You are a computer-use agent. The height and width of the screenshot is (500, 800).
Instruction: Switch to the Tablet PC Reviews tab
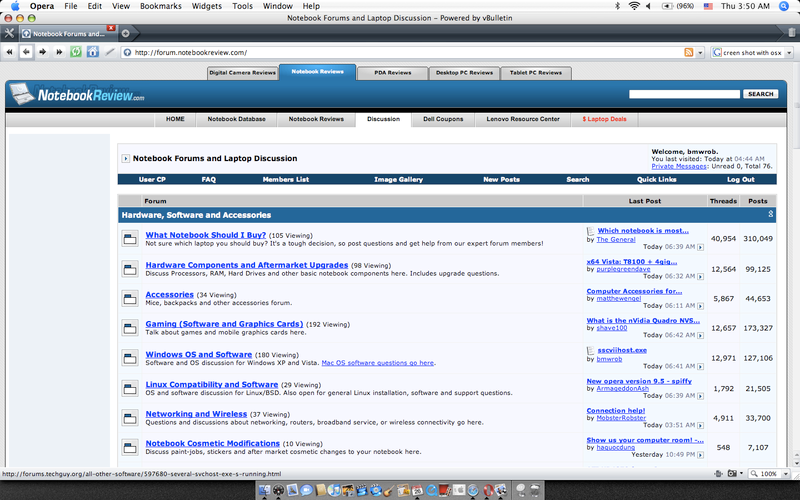point(536,73)
